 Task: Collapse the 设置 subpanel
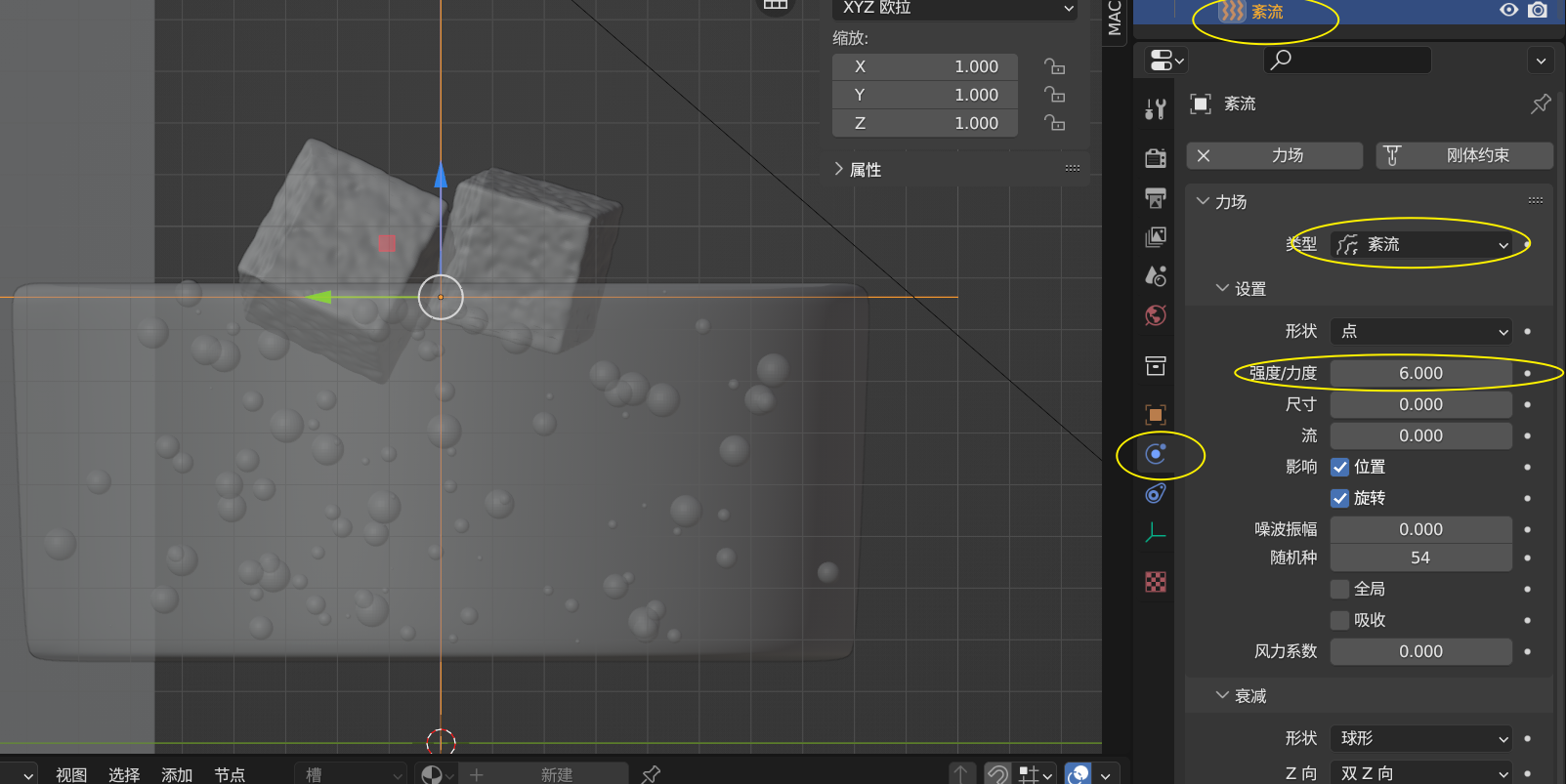click(1222, 288)
